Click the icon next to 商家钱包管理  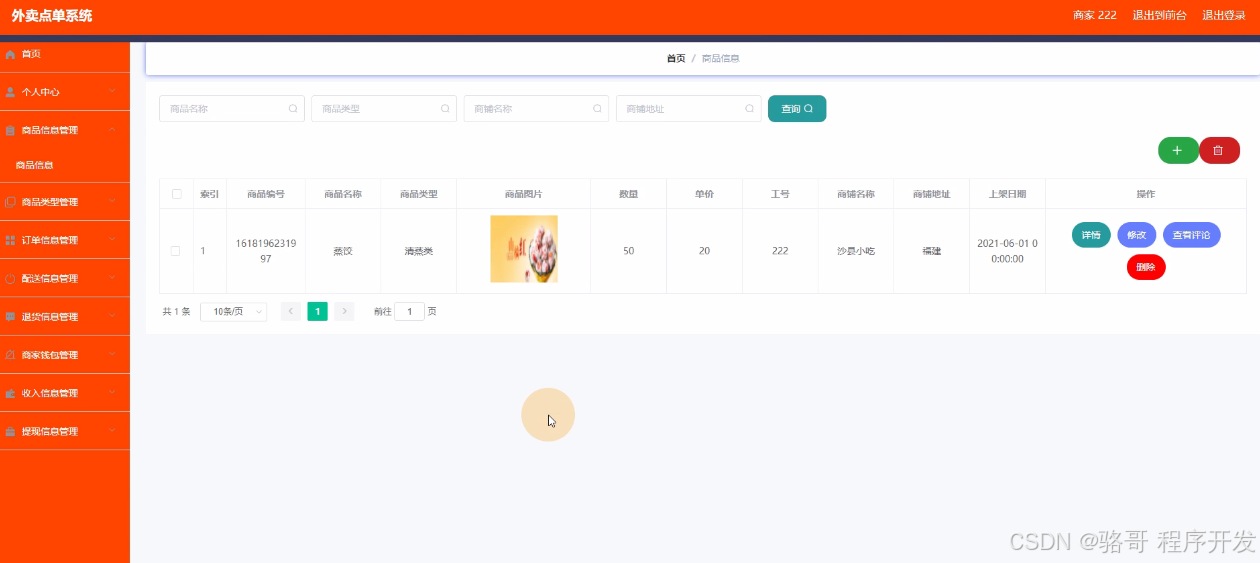tap(10, 355)
